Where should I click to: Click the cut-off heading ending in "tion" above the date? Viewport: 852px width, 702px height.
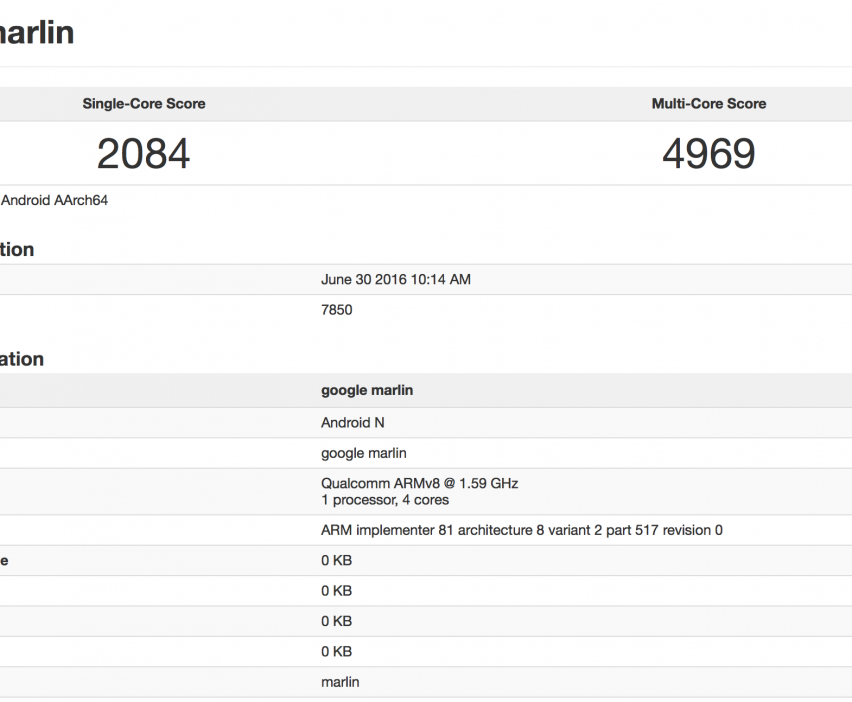[17, 250]
